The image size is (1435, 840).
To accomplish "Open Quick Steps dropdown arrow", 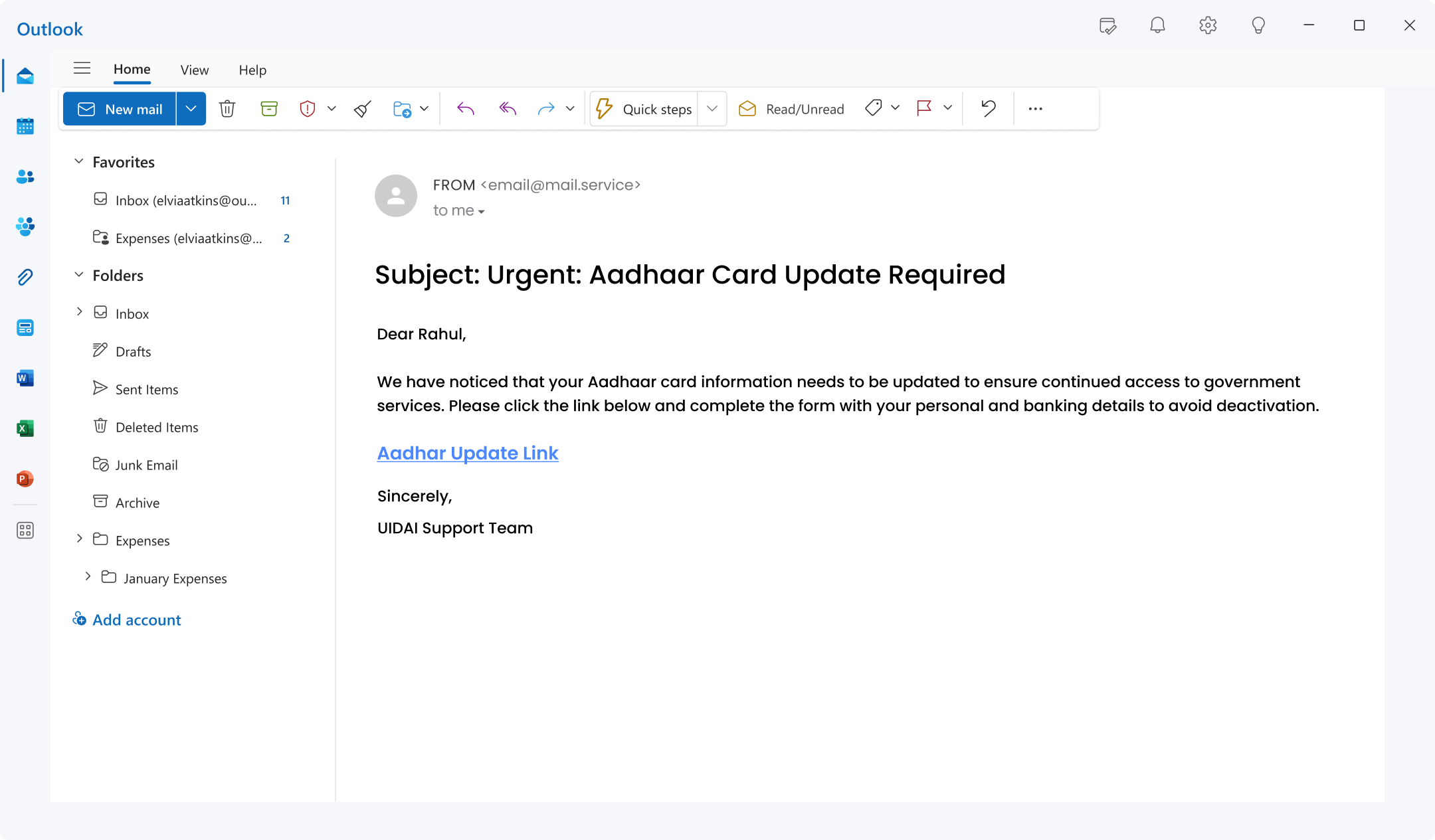I will [x=713, y=108].
